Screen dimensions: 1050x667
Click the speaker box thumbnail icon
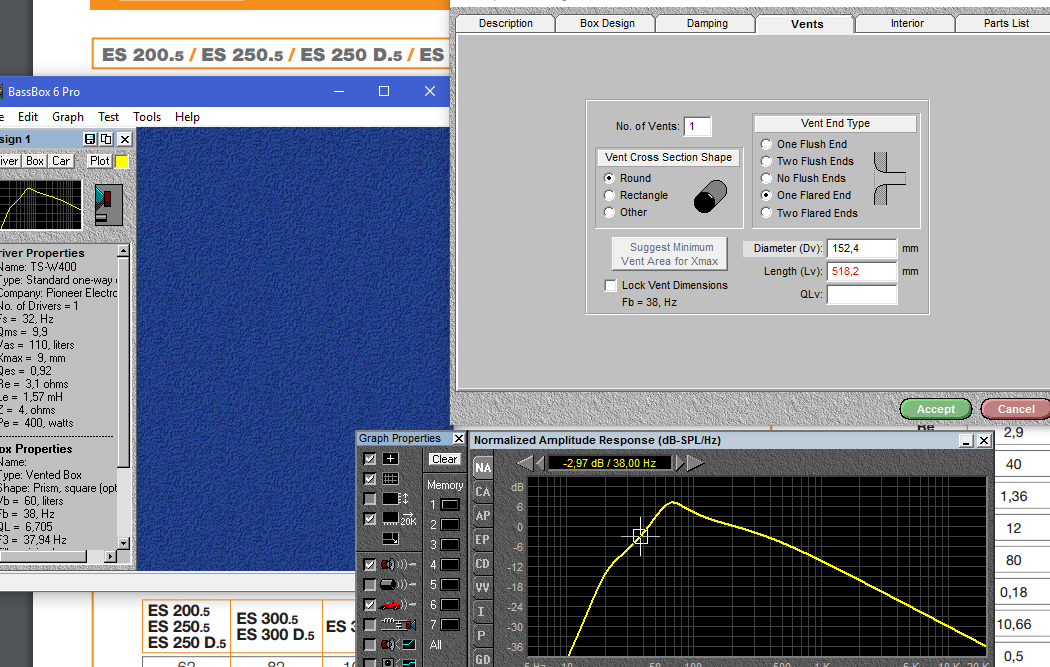coord(108,205)
